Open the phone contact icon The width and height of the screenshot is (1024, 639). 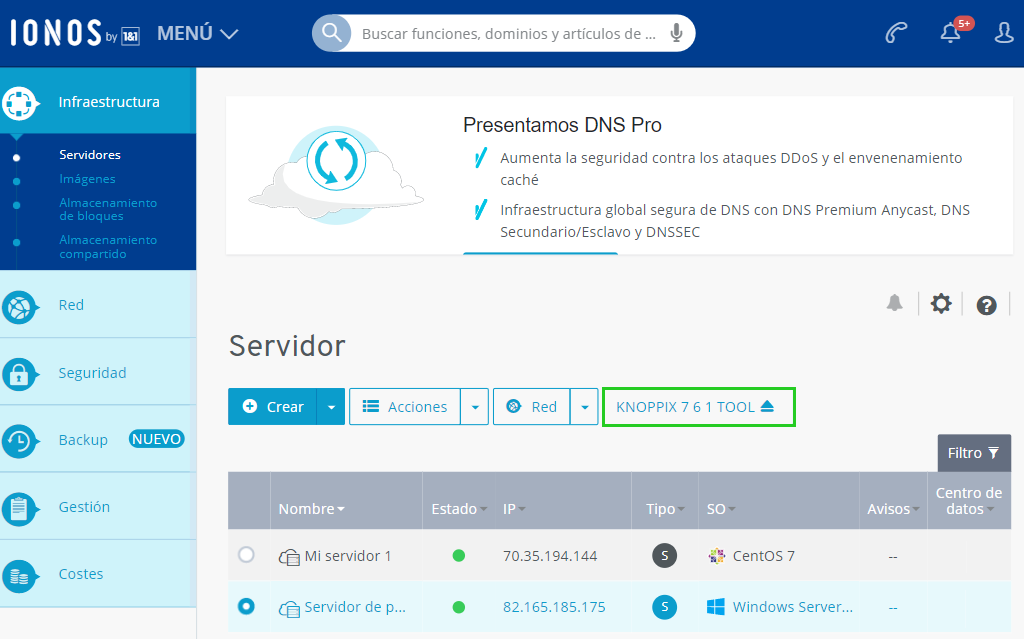tap(896, 33)
